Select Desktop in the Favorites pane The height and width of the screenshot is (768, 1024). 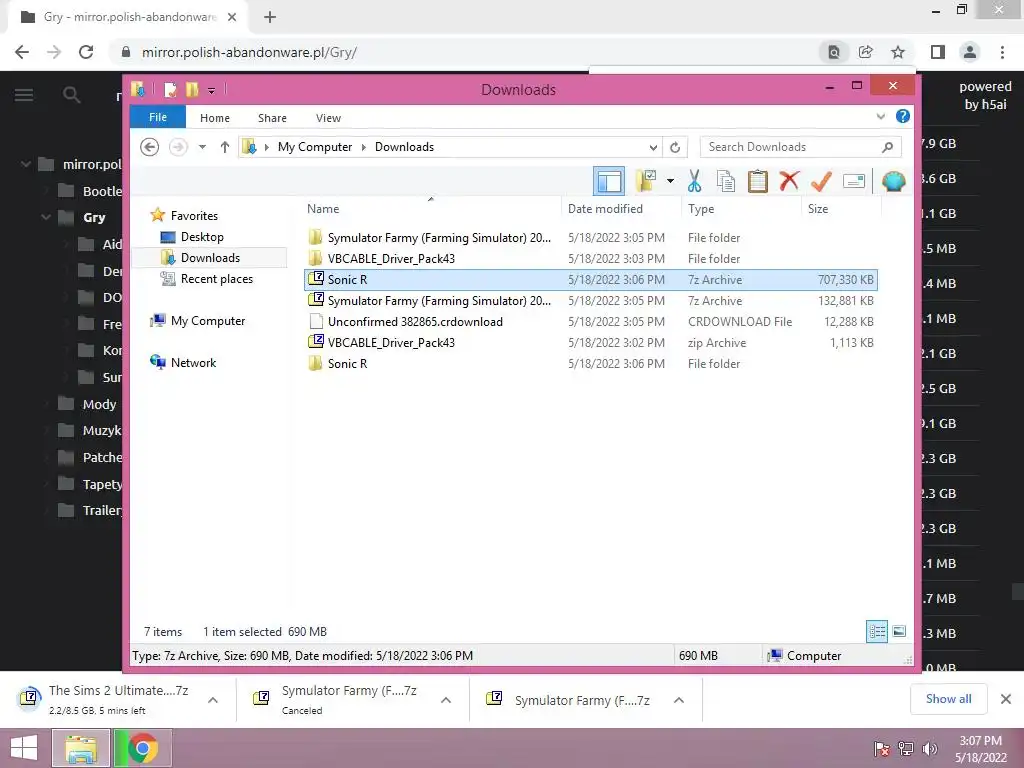(202, 236)
